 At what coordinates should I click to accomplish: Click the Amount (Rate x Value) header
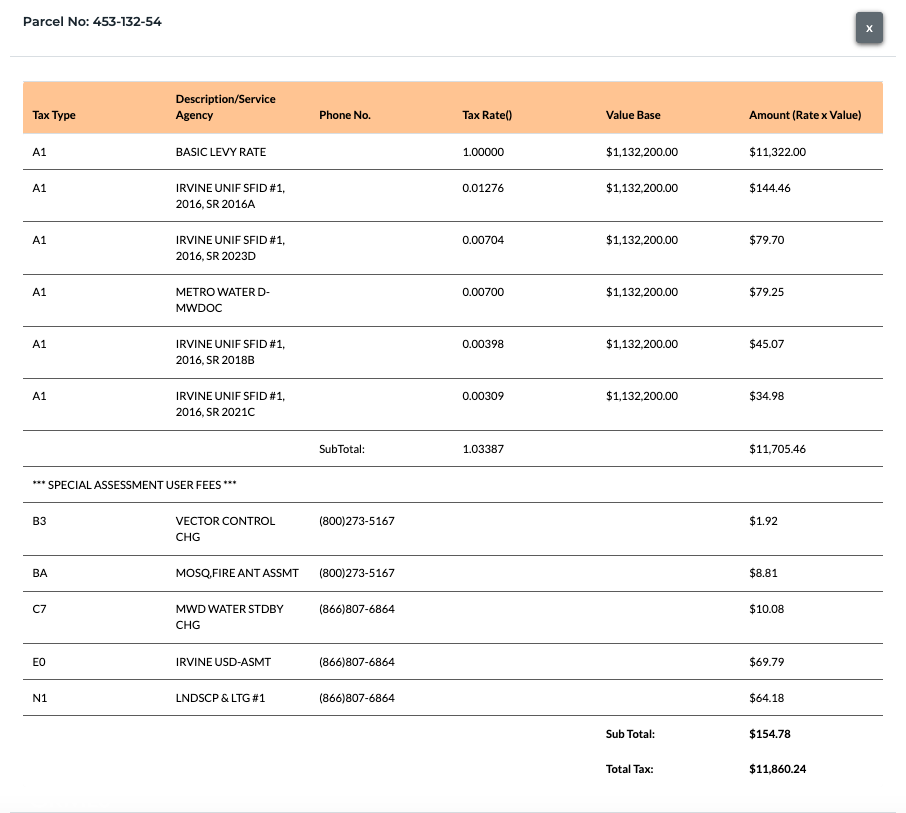coord(805,115)
